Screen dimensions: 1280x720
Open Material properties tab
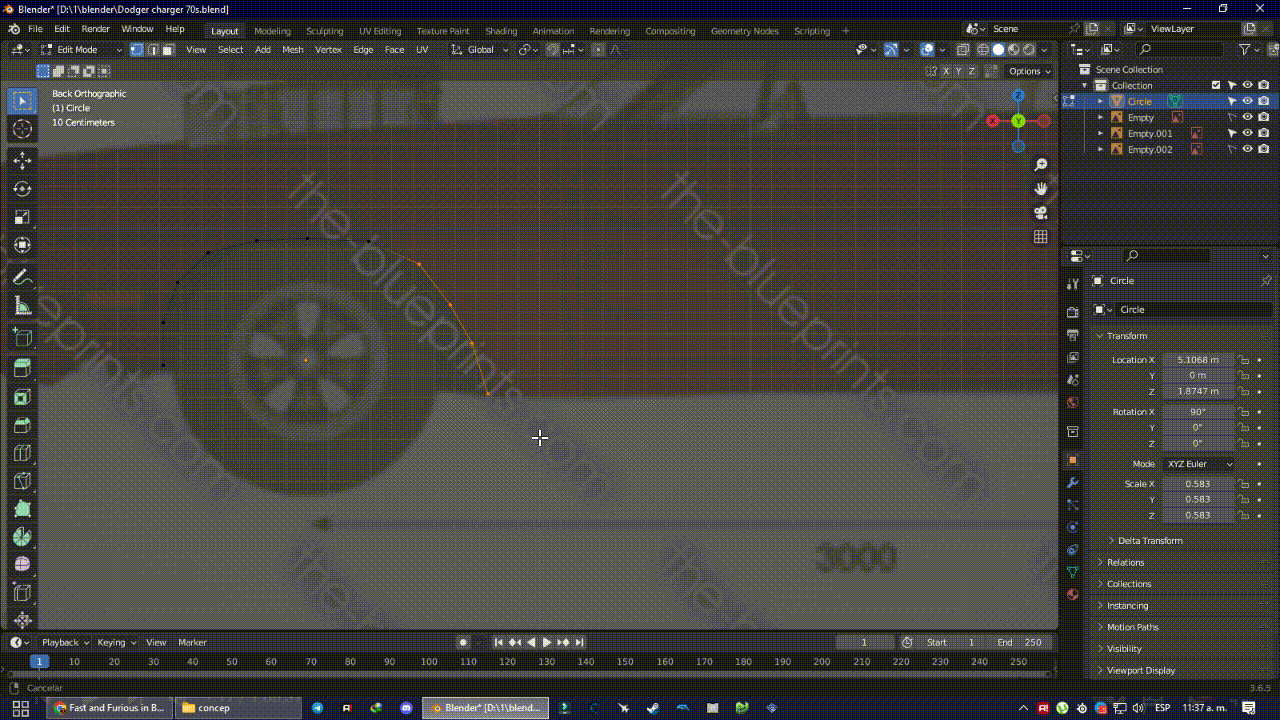click(x=1073, y=594)
